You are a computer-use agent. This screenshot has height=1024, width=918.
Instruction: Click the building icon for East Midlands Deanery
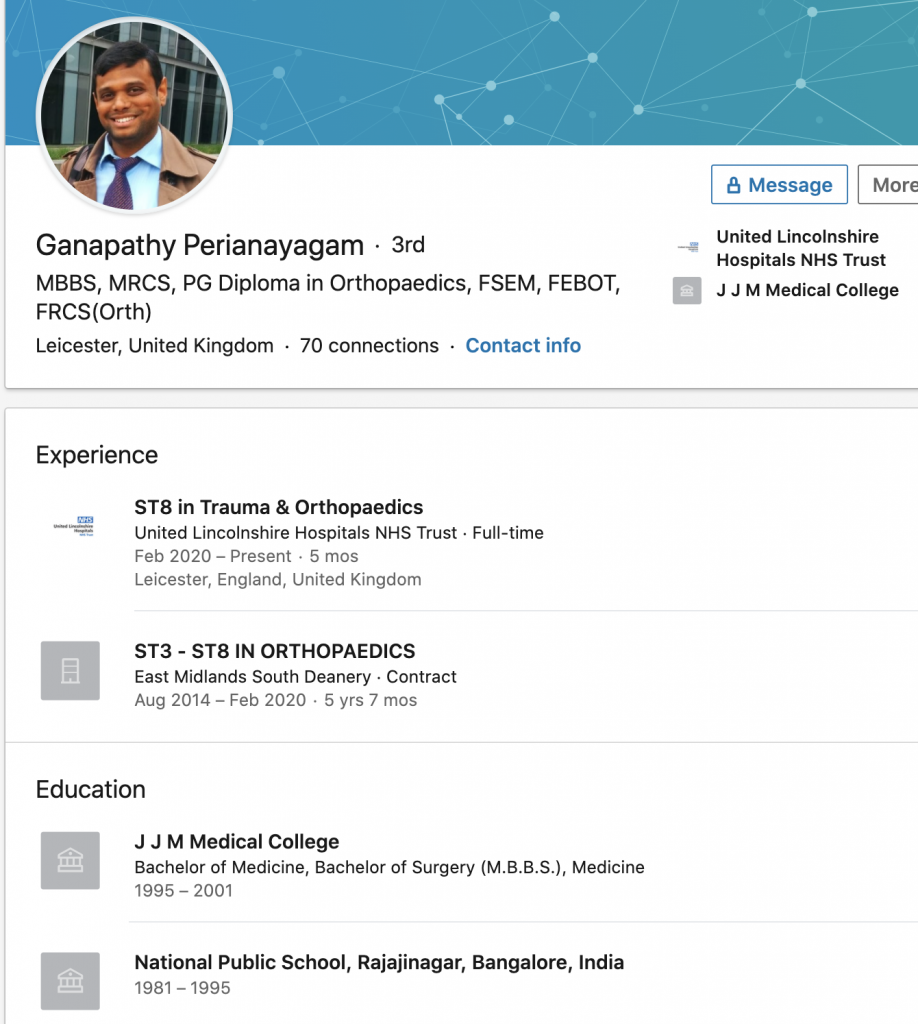[x=71, y=671]
